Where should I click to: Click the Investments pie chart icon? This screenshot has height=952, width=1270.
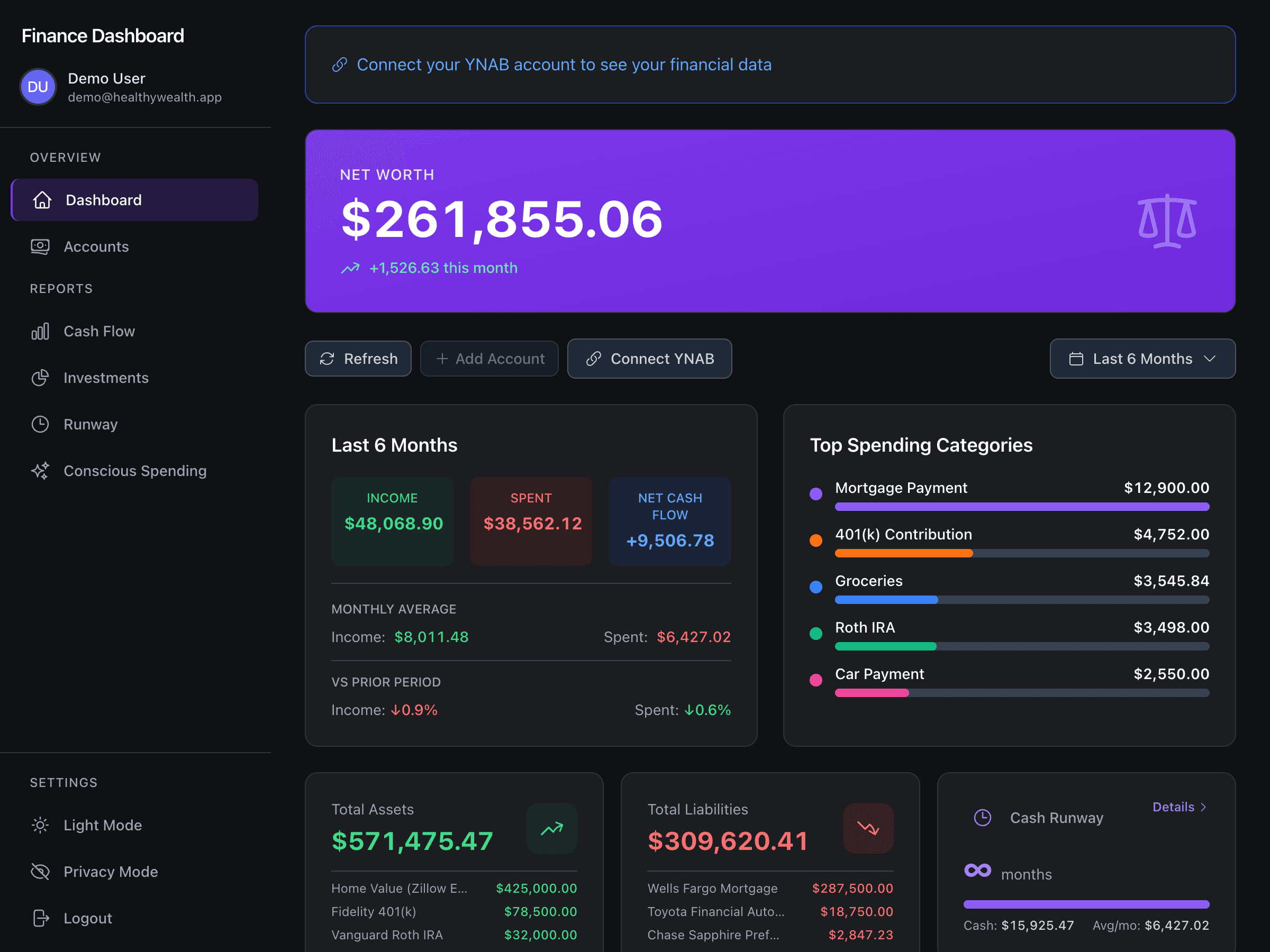coord(40,378)
